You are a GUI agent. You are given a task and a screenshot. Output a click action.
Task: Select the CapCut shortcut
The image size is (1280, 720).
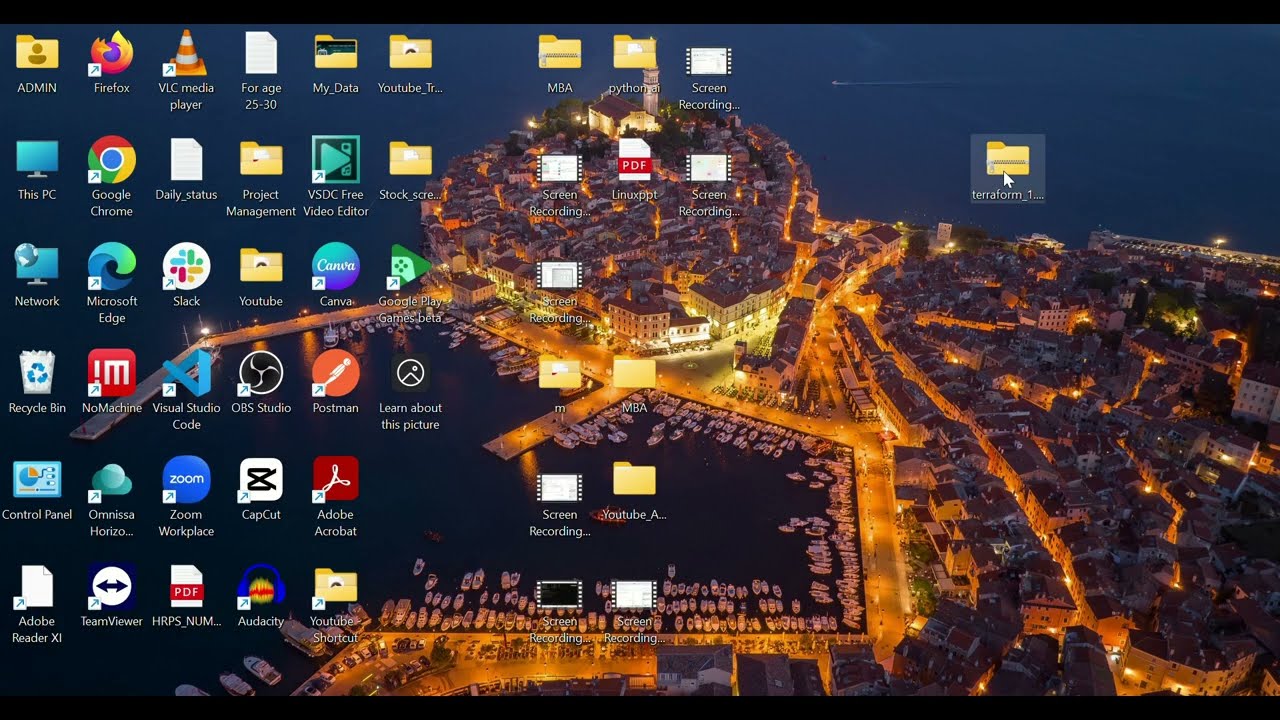261,490
